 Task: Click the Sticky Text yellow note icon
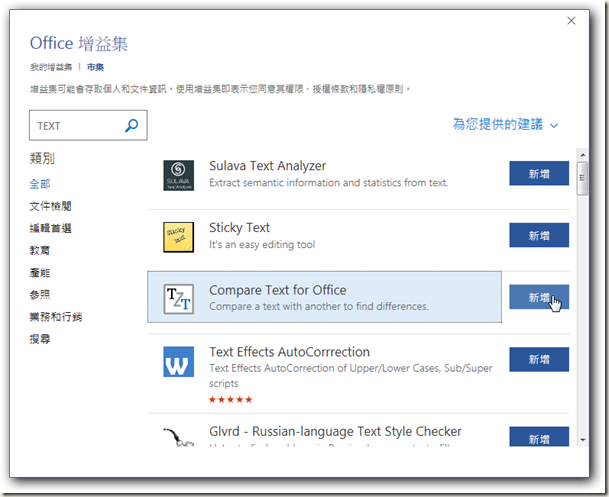pos(179,237)
